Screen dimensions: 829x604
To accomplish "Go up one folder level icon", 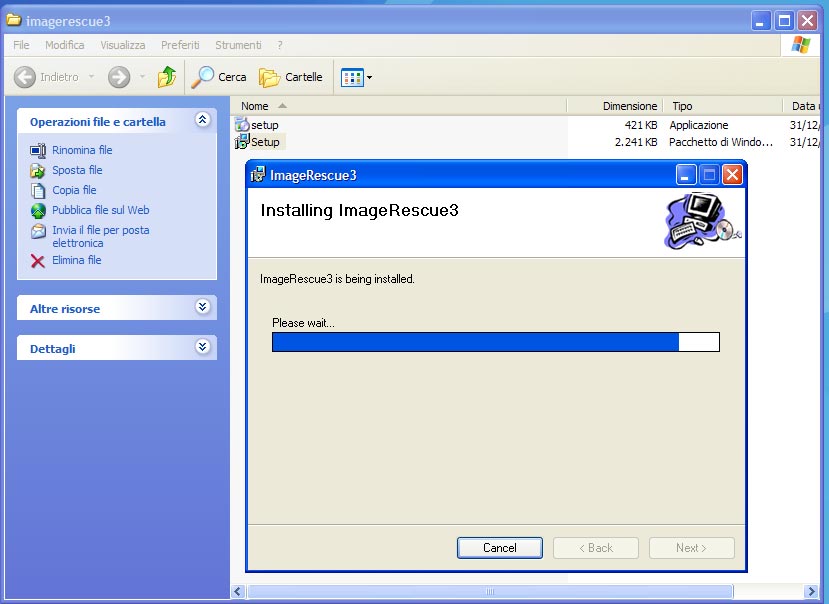I will tap(167, 77).
